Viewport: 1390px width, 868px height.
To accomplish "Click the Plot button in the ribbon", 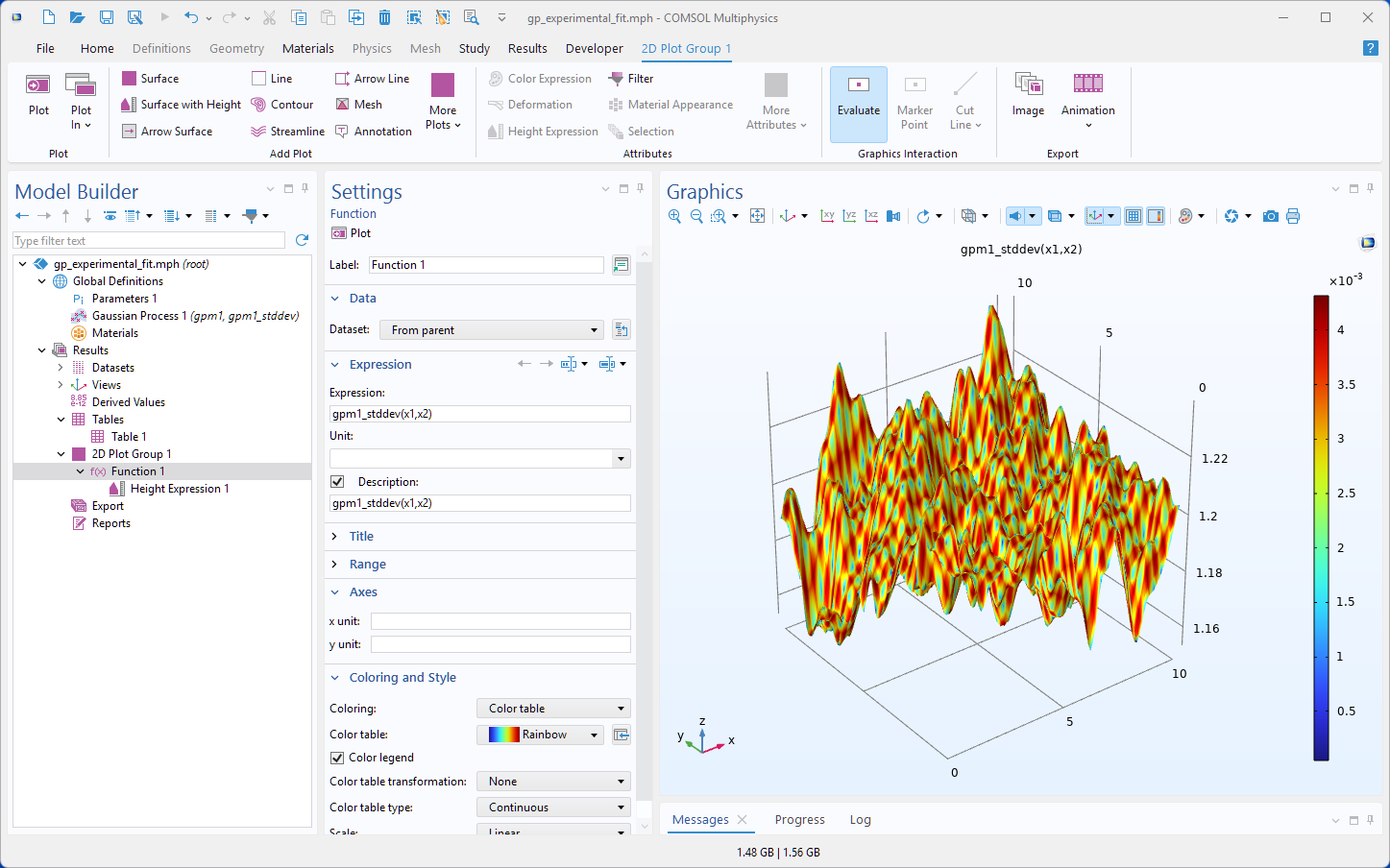I will [38, 96].
